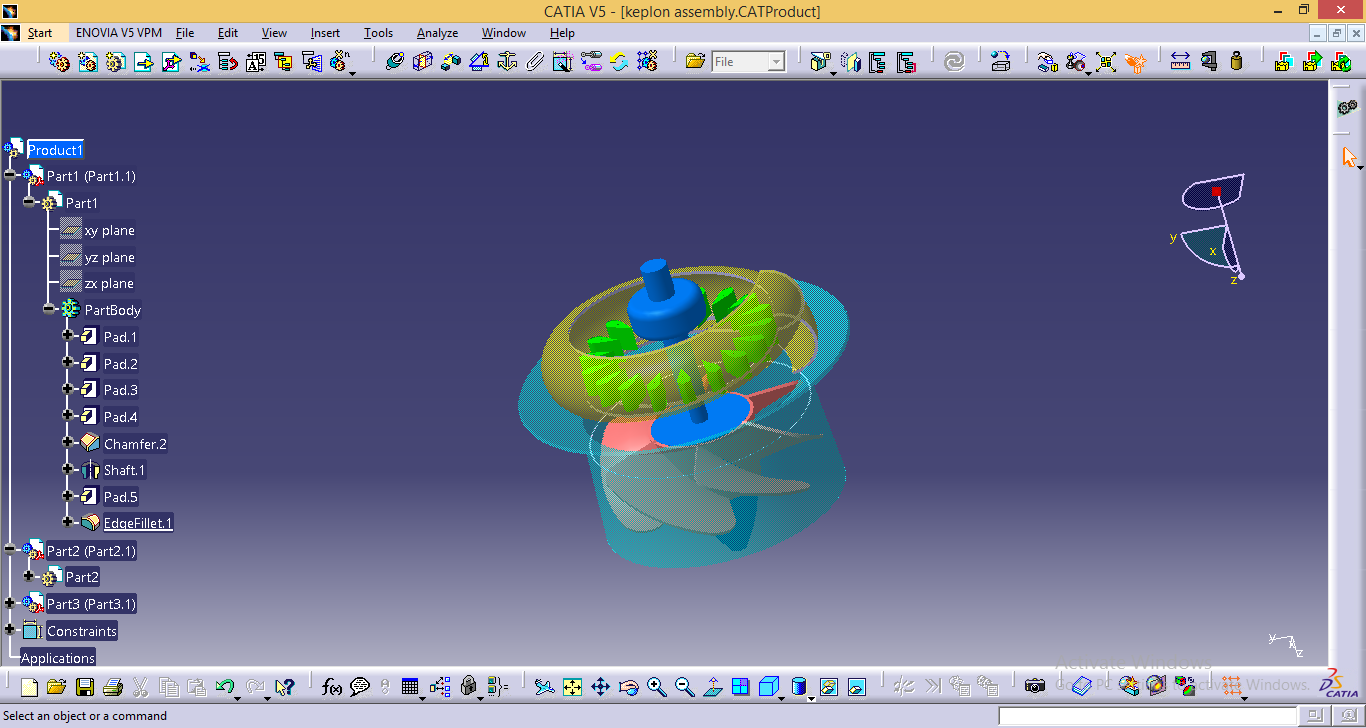Click the New Part icon

116,62
